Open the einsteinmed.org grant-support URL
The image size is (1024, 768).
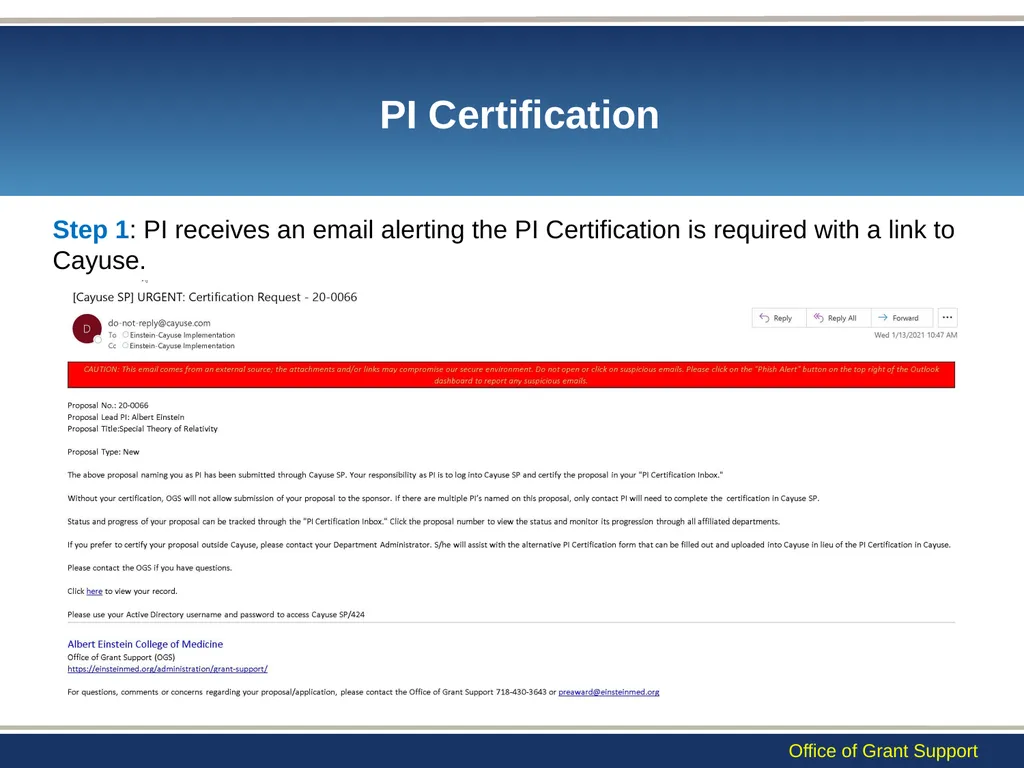tap(167, 669)
